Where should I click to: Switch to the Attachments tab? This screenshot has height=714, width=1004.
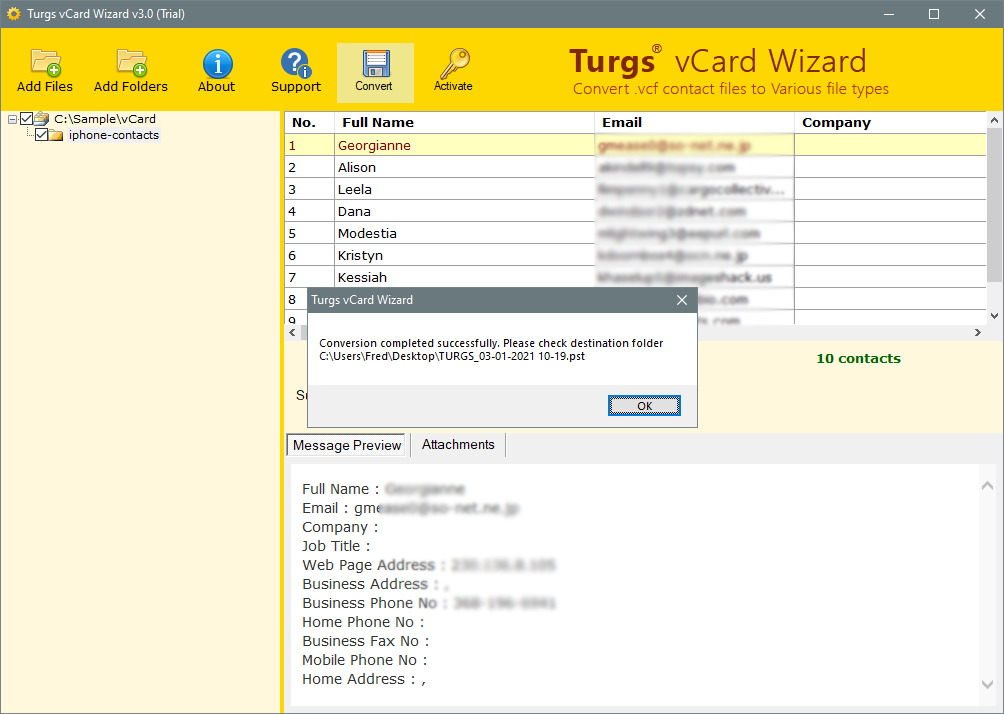click(458, 444)
